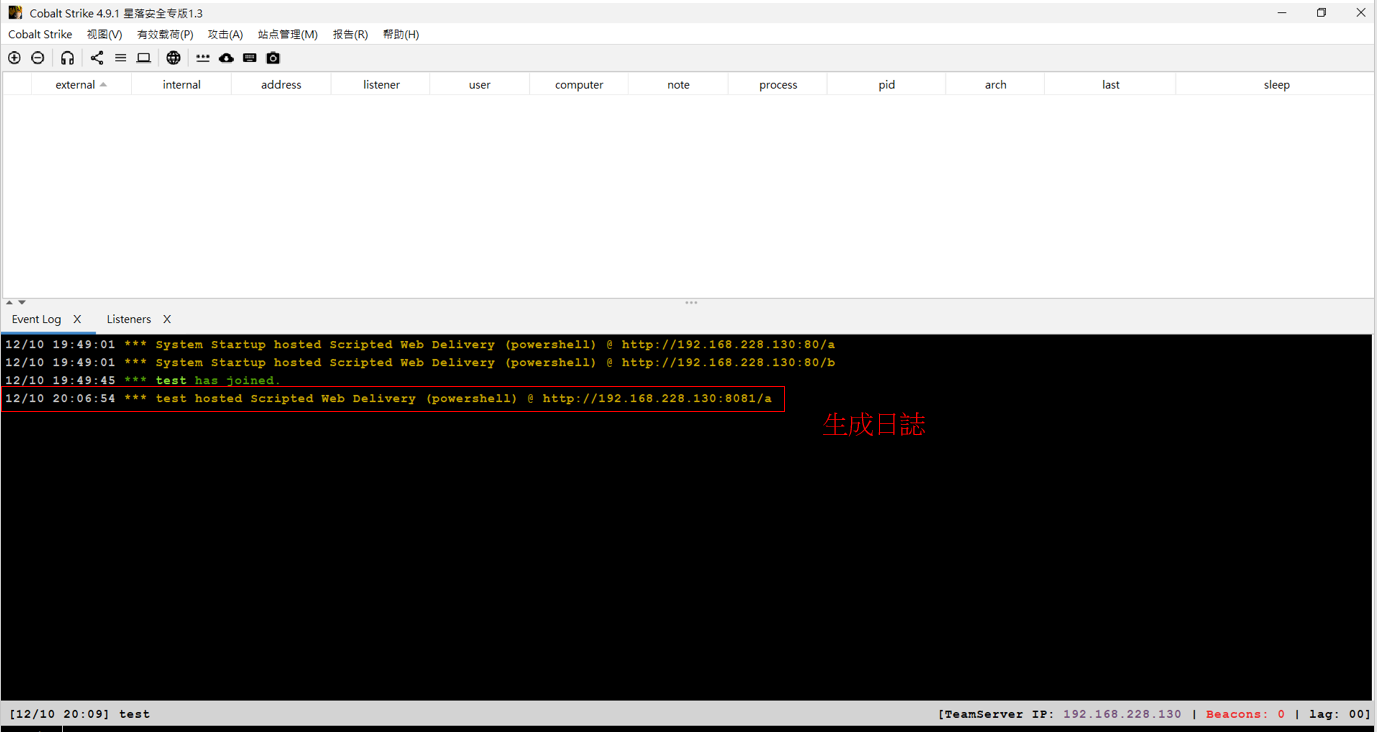The height and width of the screenshot is (732, 1377).
Task: Sort by the arch column header
Action: (995, 85)
